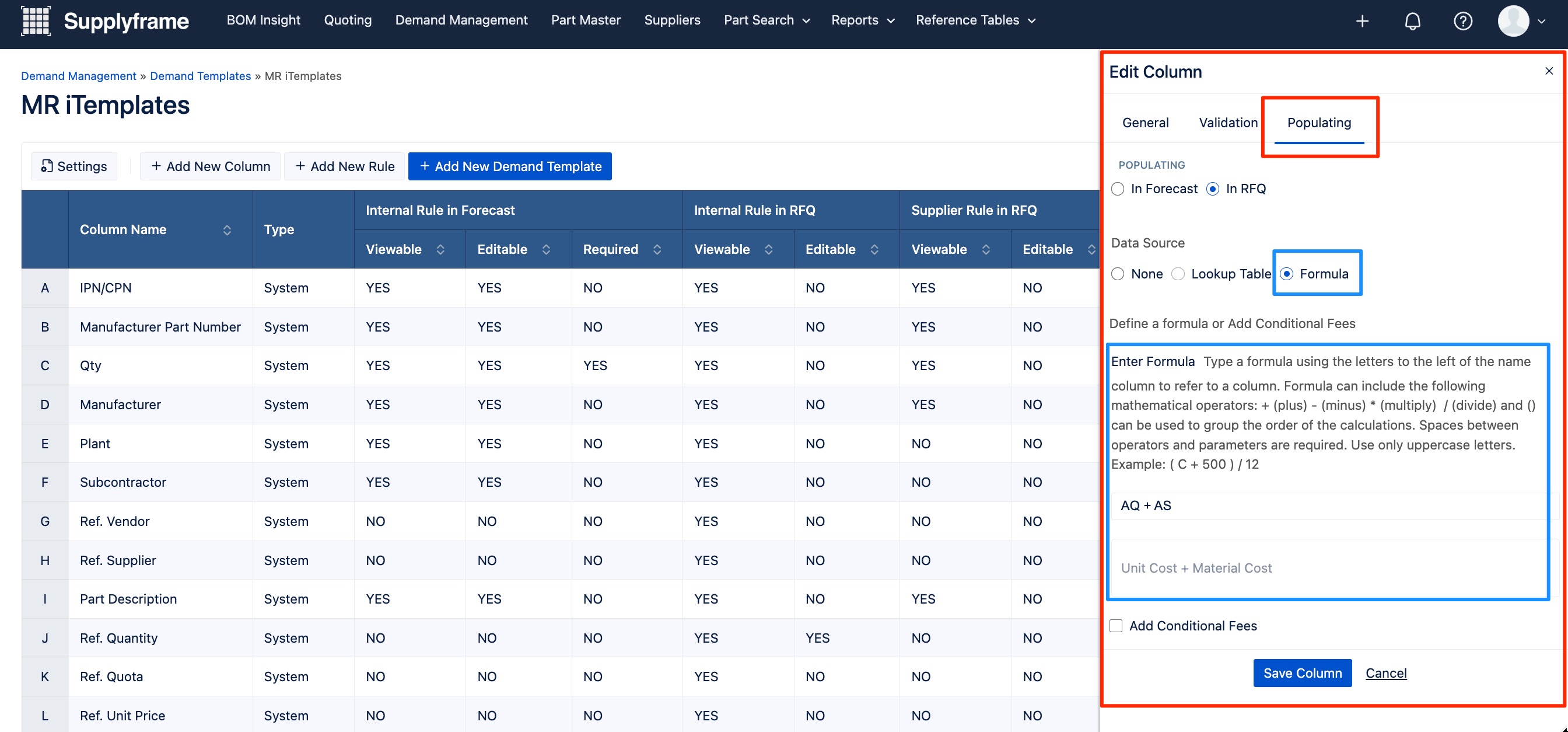Open user account dropdown chevron
1568x732 pixels.
(x=1542, y=22)
